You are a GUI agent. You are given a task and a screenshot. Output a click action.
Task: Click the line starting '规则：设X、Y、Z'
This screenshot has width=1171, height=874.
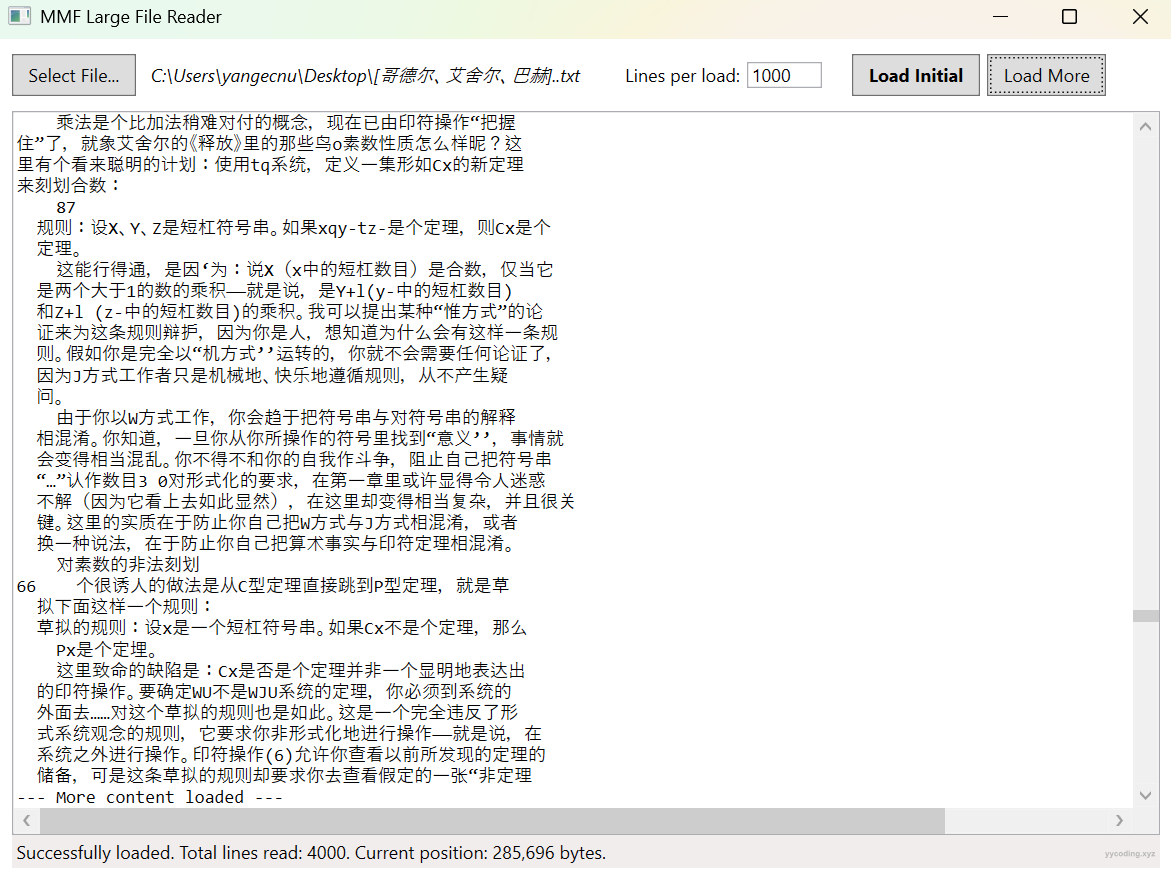click(293, 228)
